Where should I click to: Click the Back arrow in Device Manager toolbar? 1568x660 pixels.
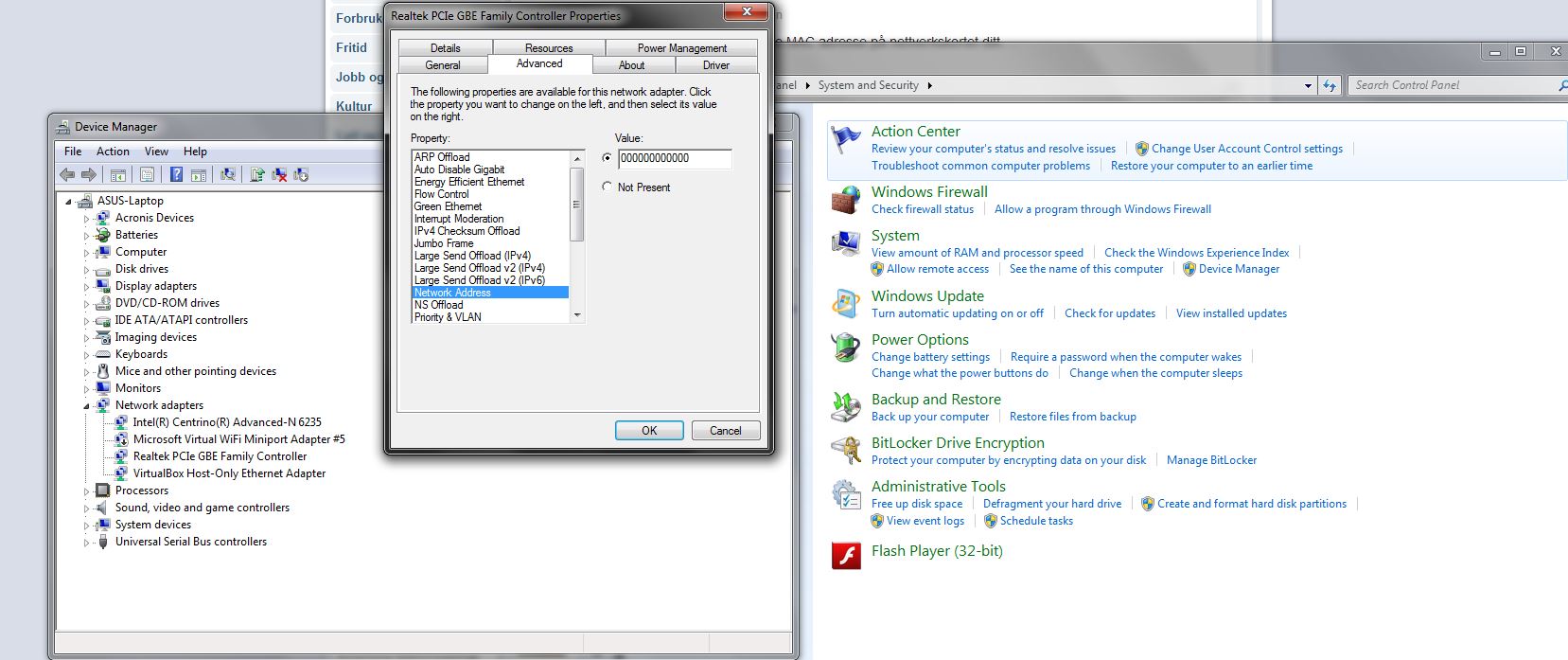[67, 174]
